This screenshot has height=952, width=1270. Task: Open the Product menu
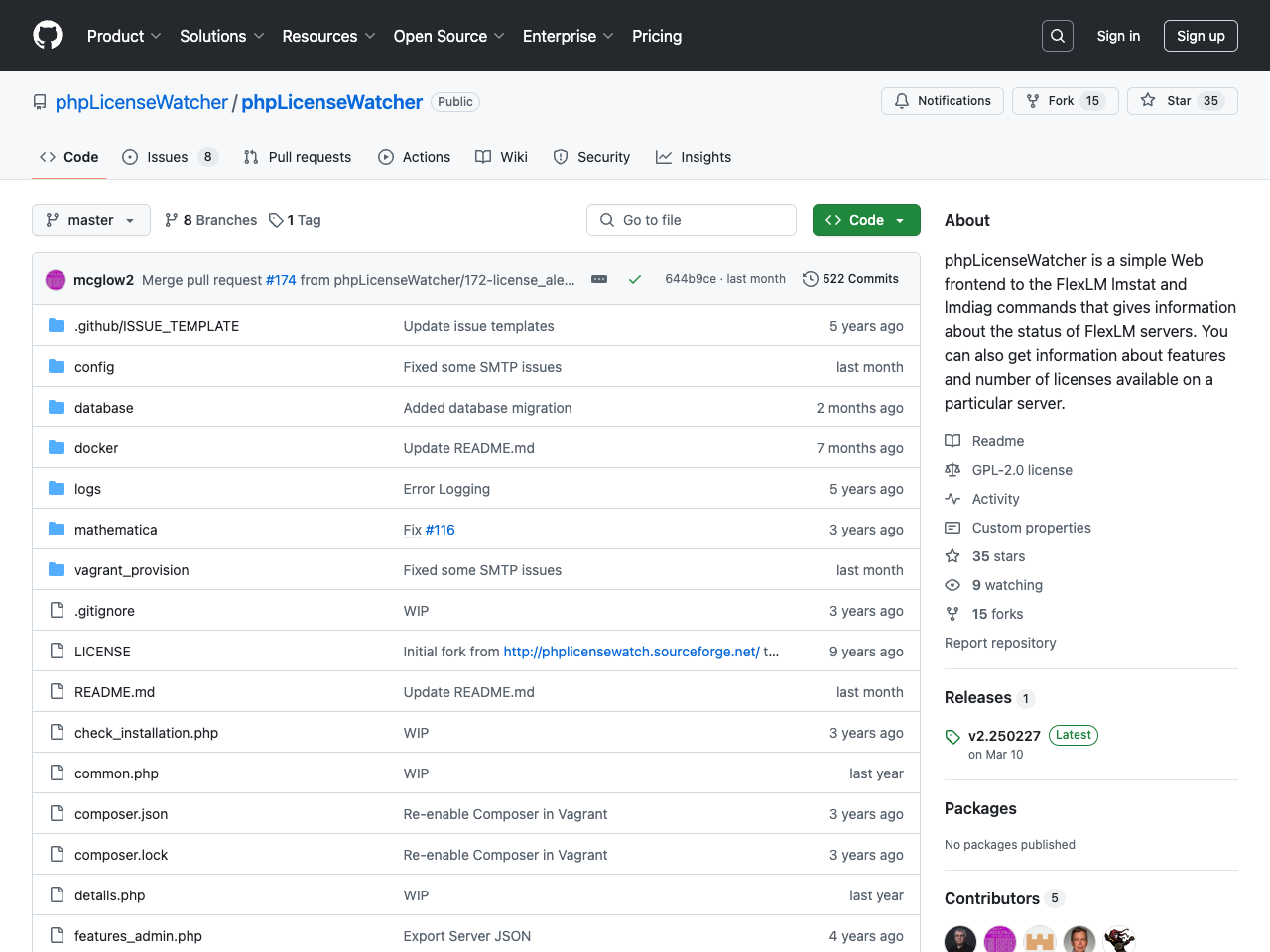click(x=124, y=36)
